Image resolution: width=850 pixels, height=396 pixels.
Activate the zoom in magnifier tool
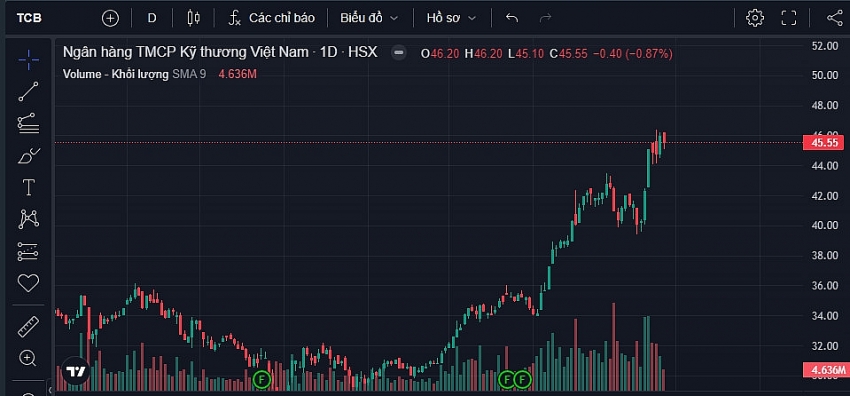point(28,358)
